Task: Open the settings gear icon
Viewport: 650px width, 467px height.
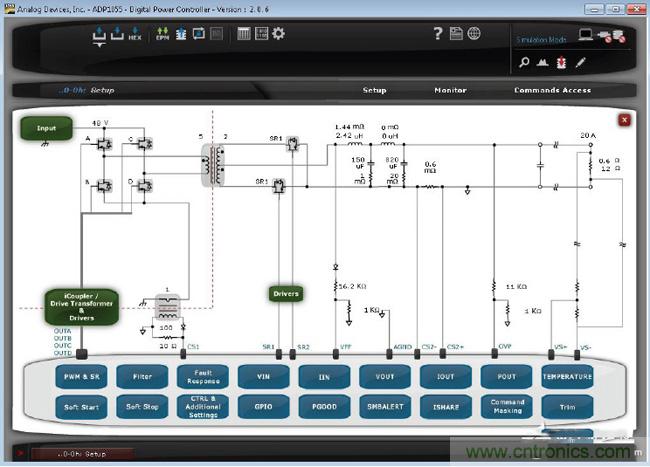Action: tap(278, 33)
